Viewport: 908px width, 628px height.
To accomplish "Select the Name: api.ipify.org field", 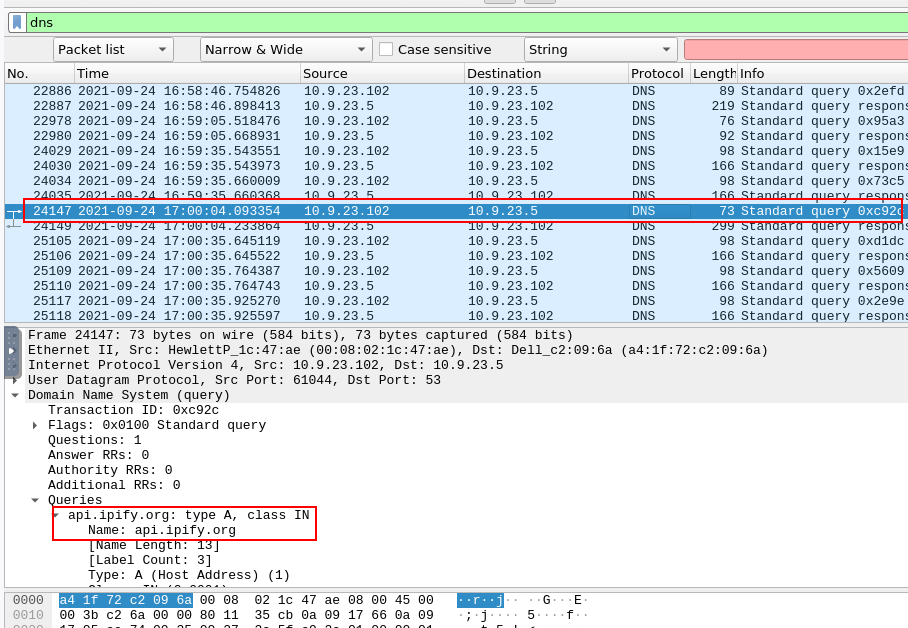I will [162, 530].
